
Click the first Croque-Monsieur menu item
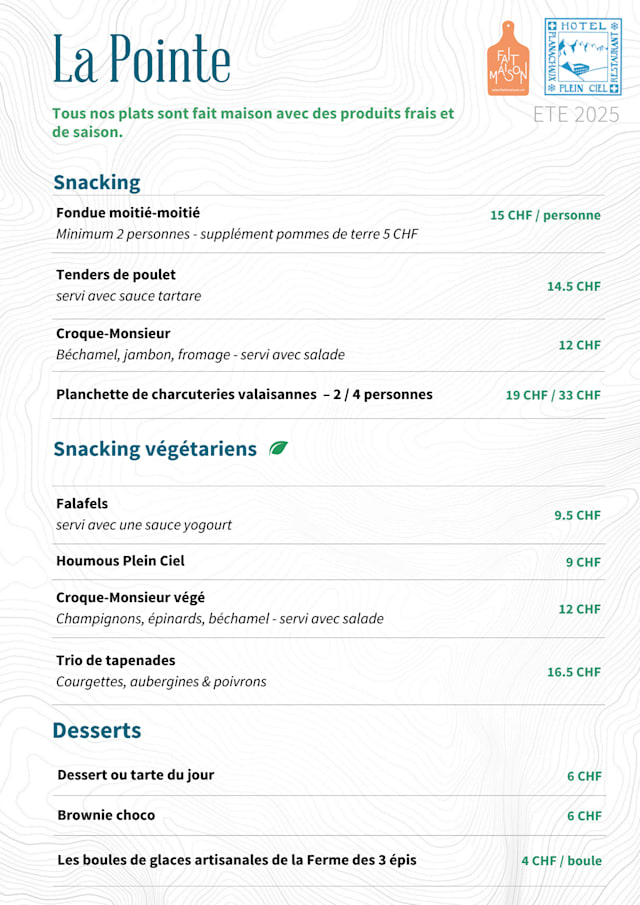113,333
